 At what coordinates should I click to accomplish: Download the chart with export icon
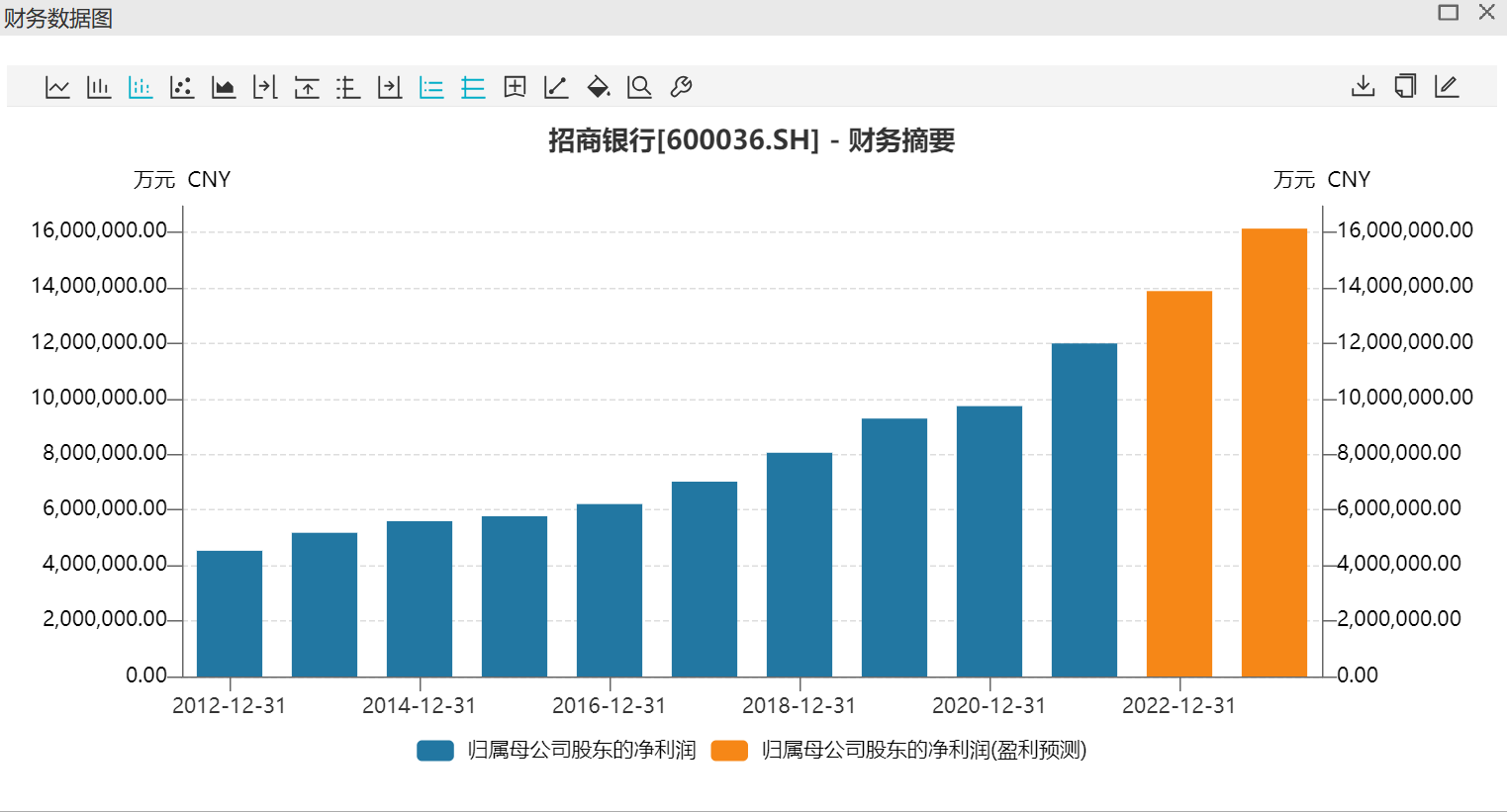1364,87
